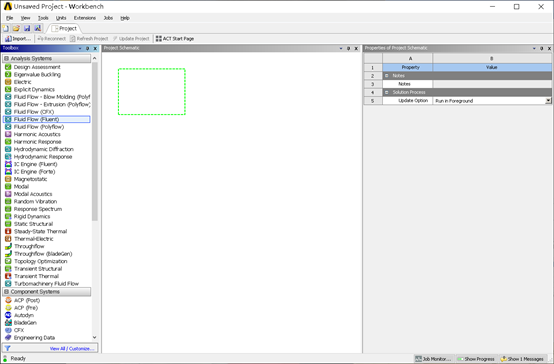
Task: Click Show 1 Messages button
Action: click(522, 359)
